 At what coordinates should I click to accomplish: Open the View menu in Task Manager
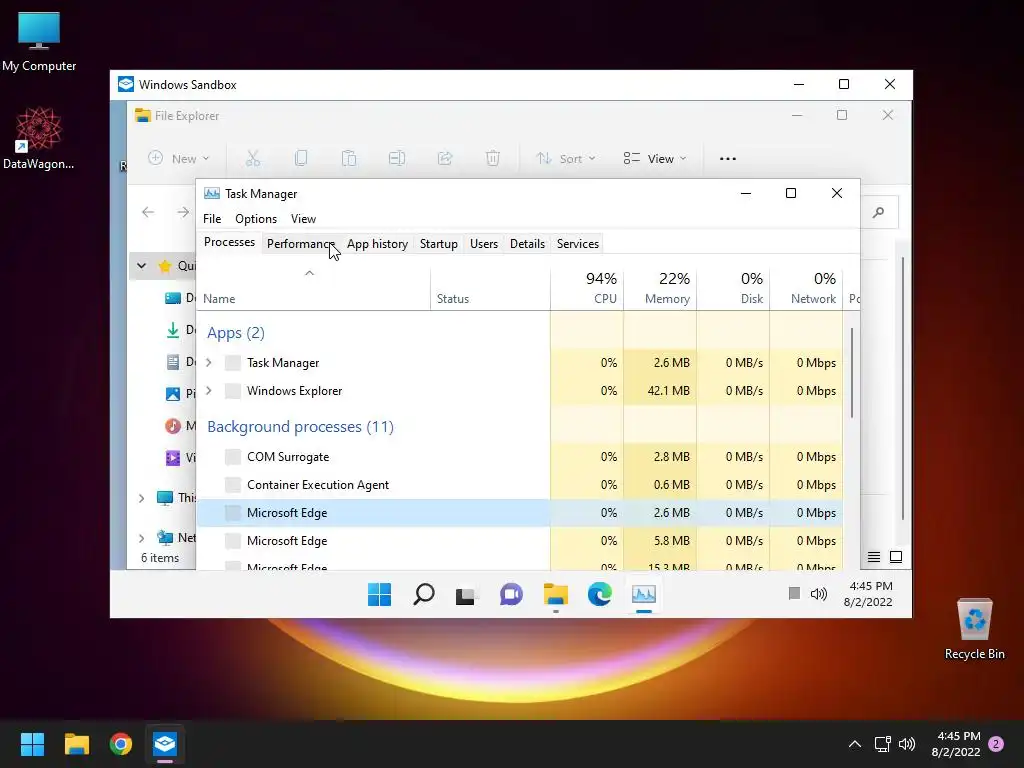click(303, 219)
